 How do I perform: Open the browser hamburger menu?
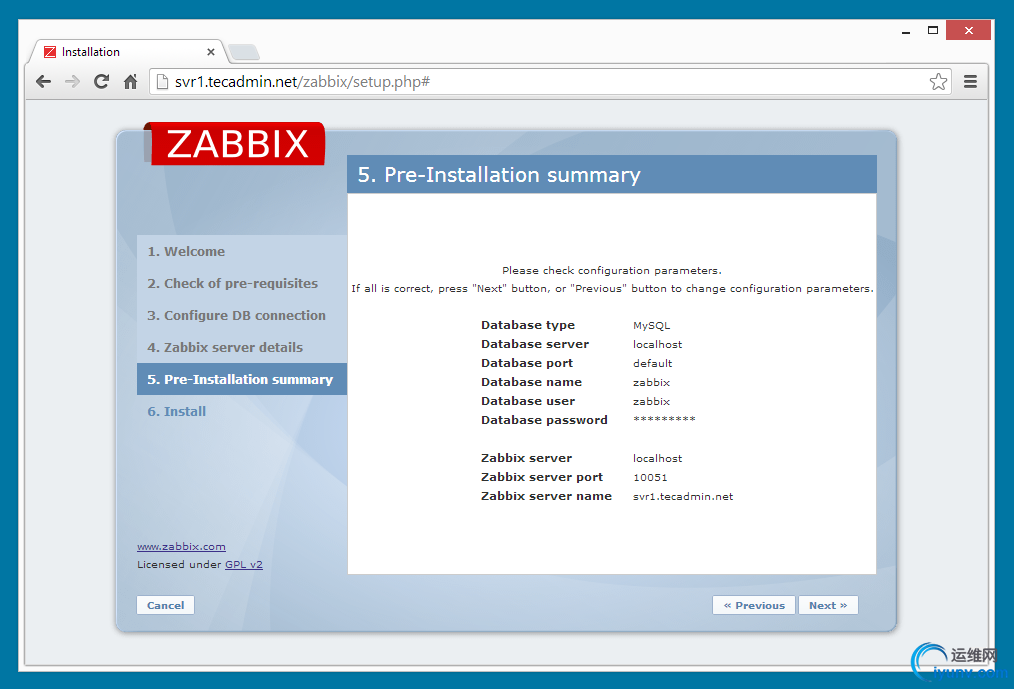click(x=970, y=81)
